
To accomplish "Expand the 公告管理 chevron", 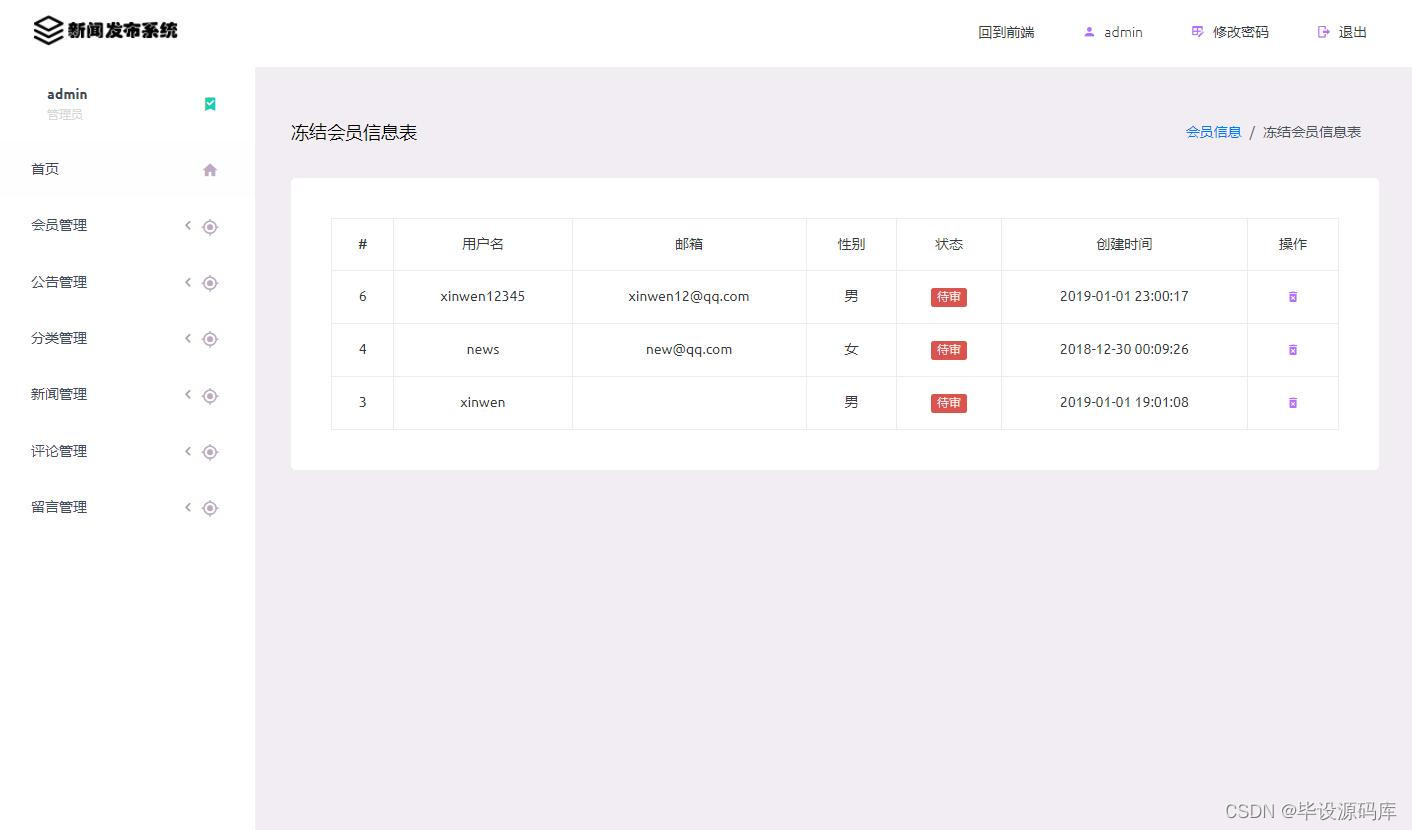I will pos(187,282).
